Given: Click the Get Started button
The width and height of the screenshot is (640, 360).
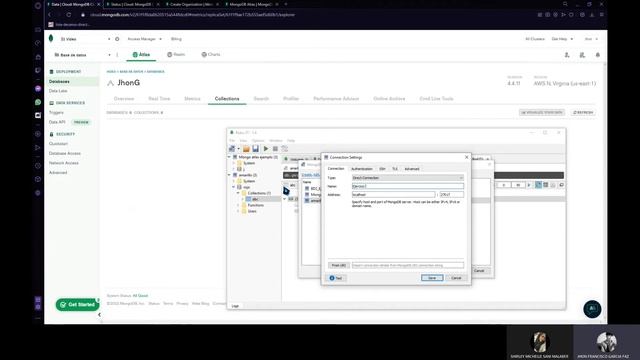Looking at the screenshot, I should (78, 304).
